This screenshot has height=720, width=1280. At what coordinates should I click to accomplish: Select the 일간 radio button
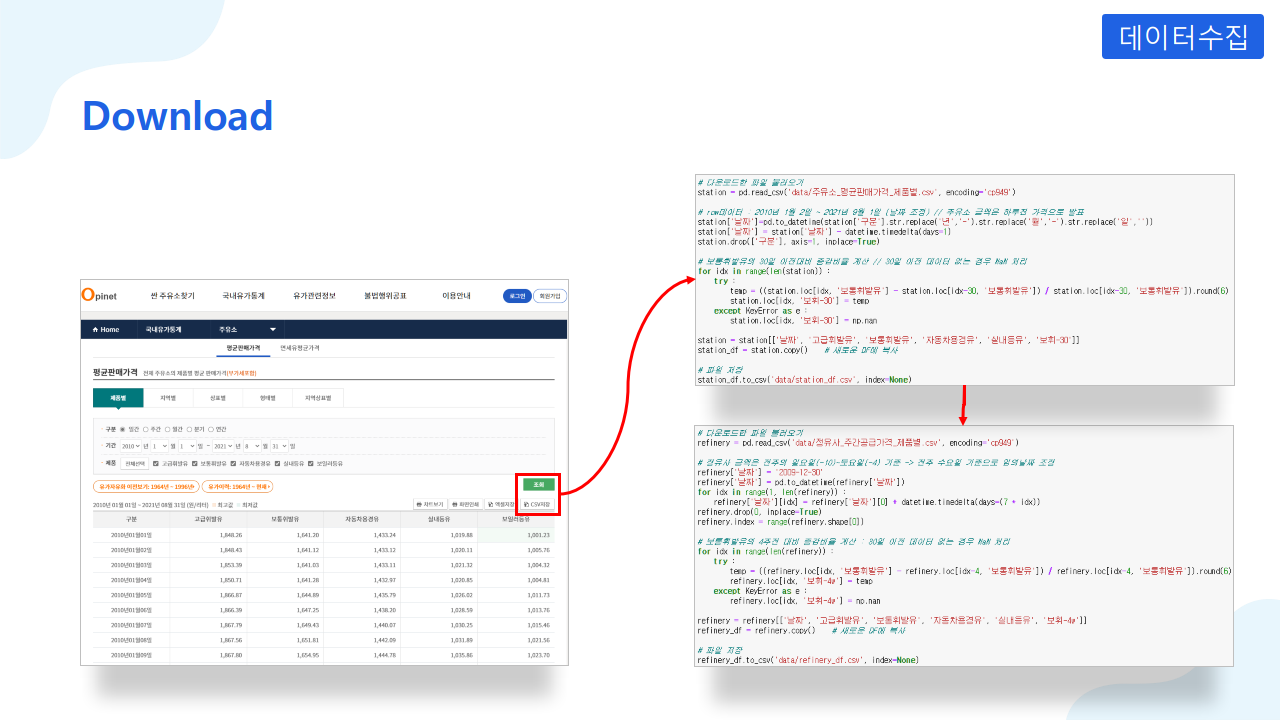point(123,429)
